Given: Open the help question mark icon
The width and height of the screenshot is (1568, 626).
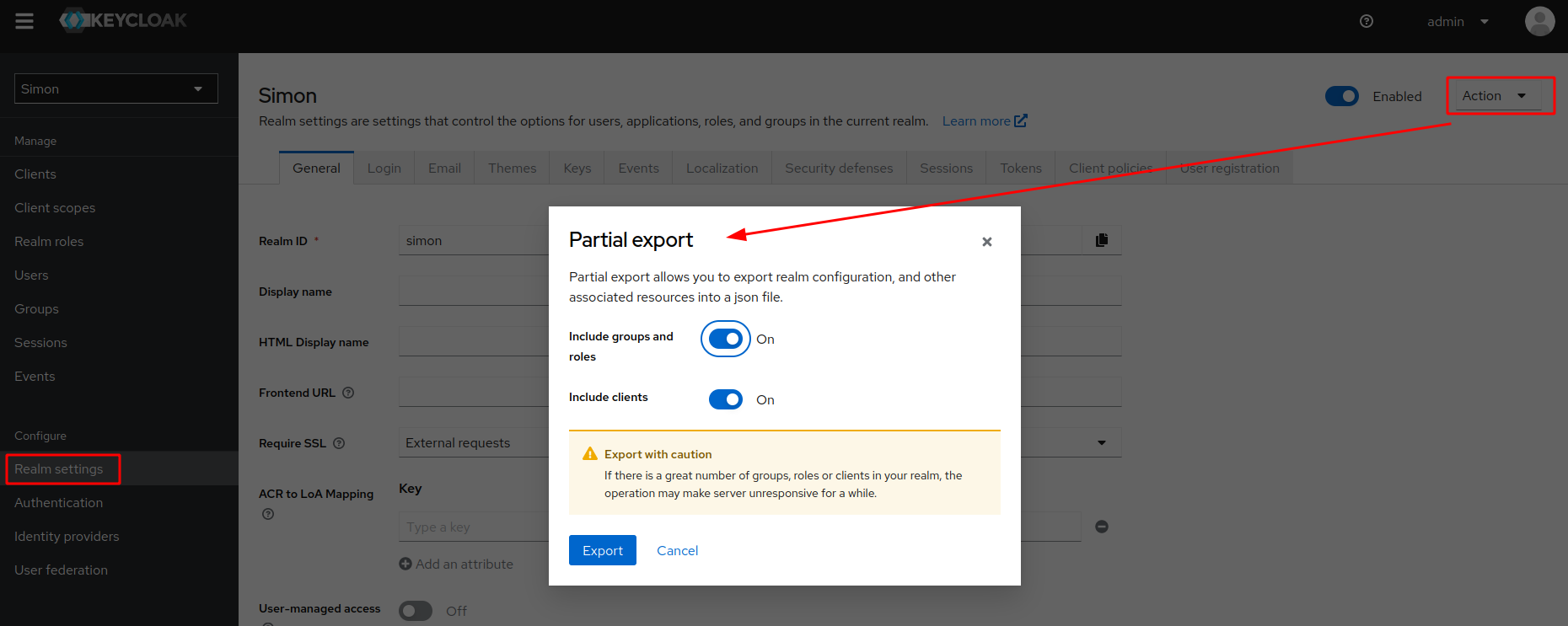Looking at the screenshot, I should [1367, 21].
